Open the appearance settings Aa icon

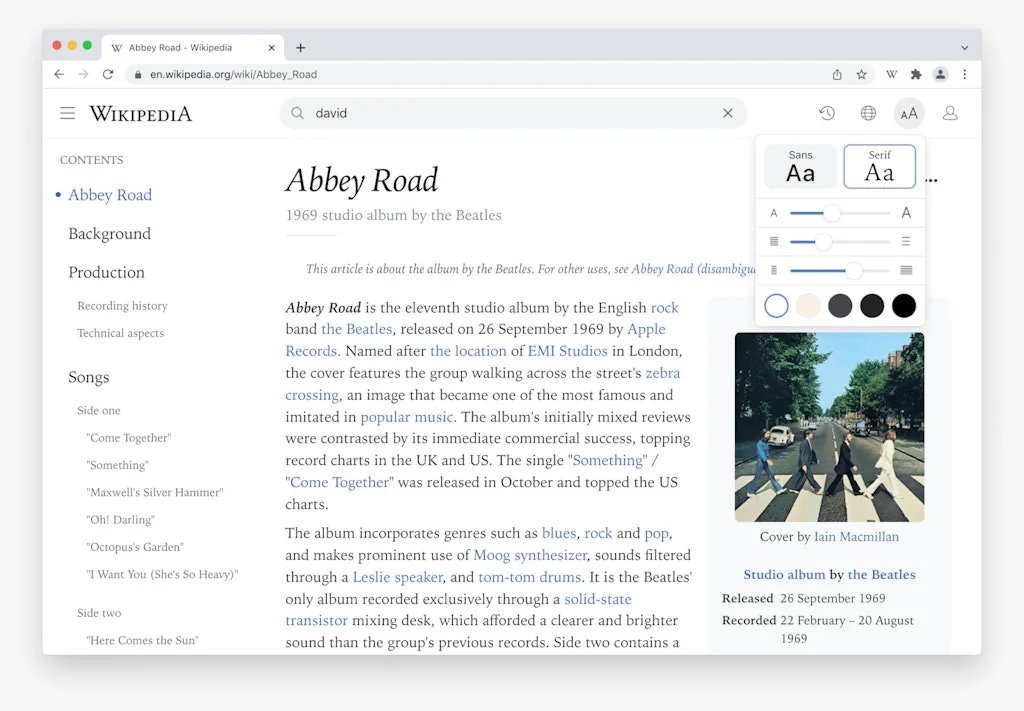pyautogui.click(x=908, y=113)
